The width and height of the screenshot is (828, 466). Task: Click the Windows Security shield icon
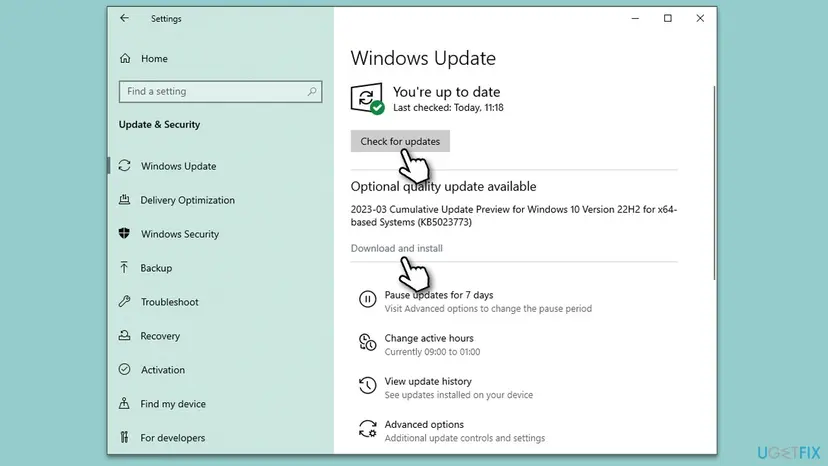pos(125,234)
